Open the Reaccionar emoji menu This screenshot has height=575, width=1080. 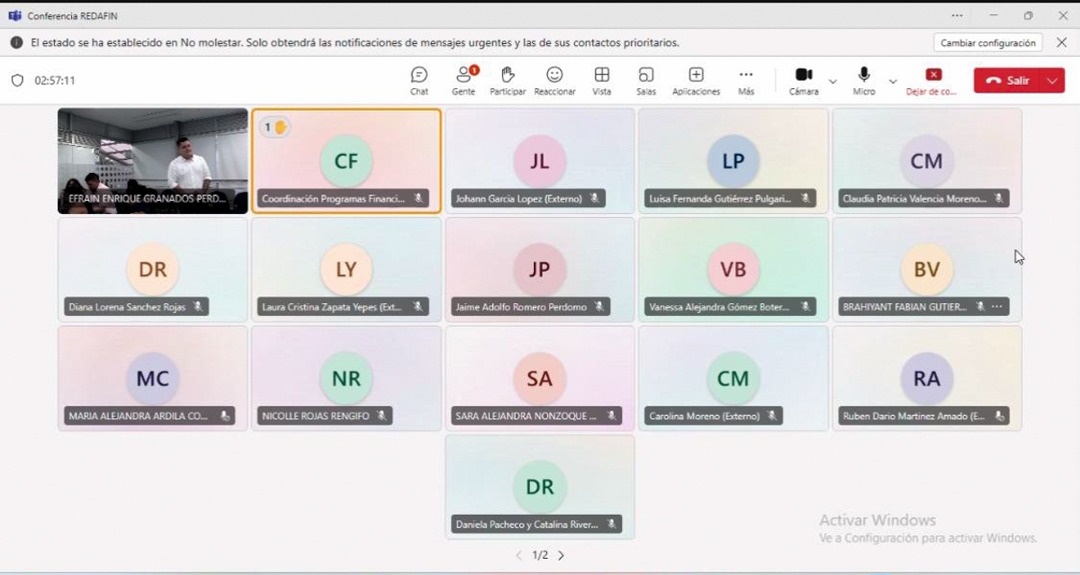click(x=554, y=80)
